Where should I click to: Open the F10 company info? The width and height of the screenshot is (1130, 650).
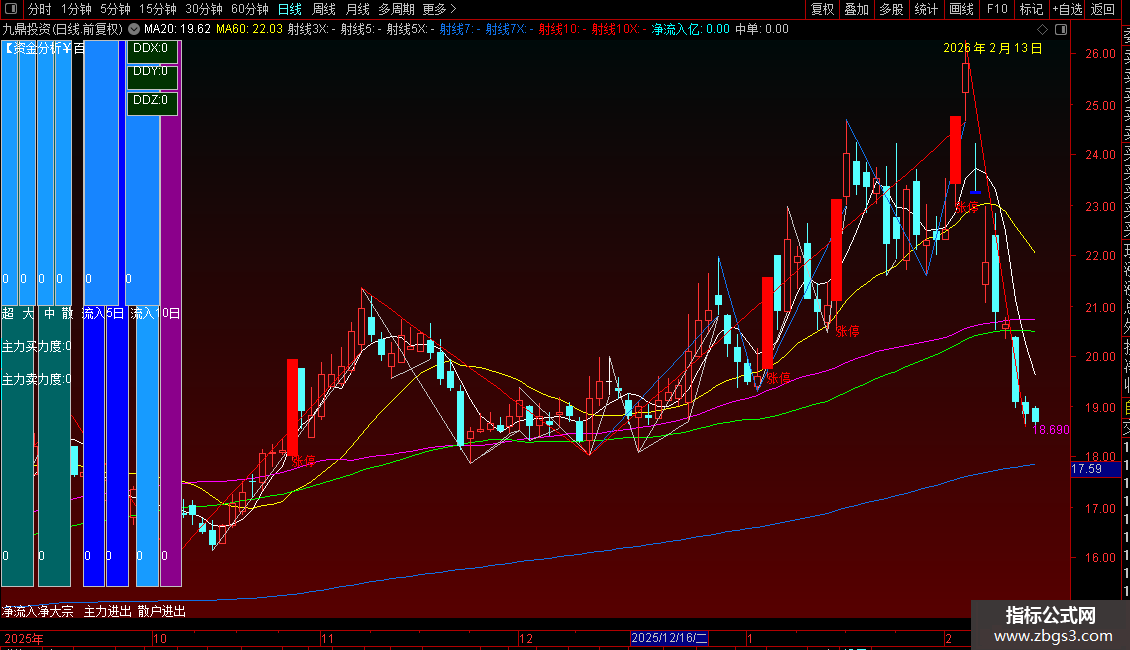tap(997, 9)
